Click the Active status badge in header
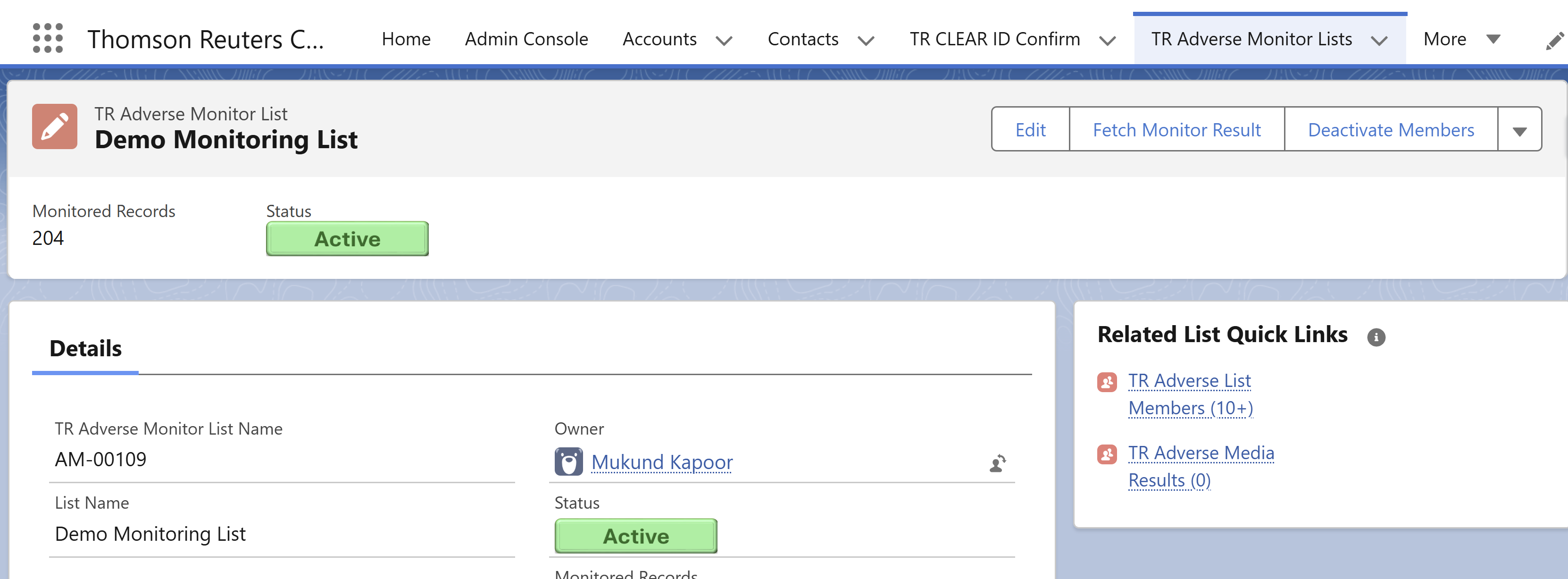This screenshot has width=1568, height=579. 347,239
